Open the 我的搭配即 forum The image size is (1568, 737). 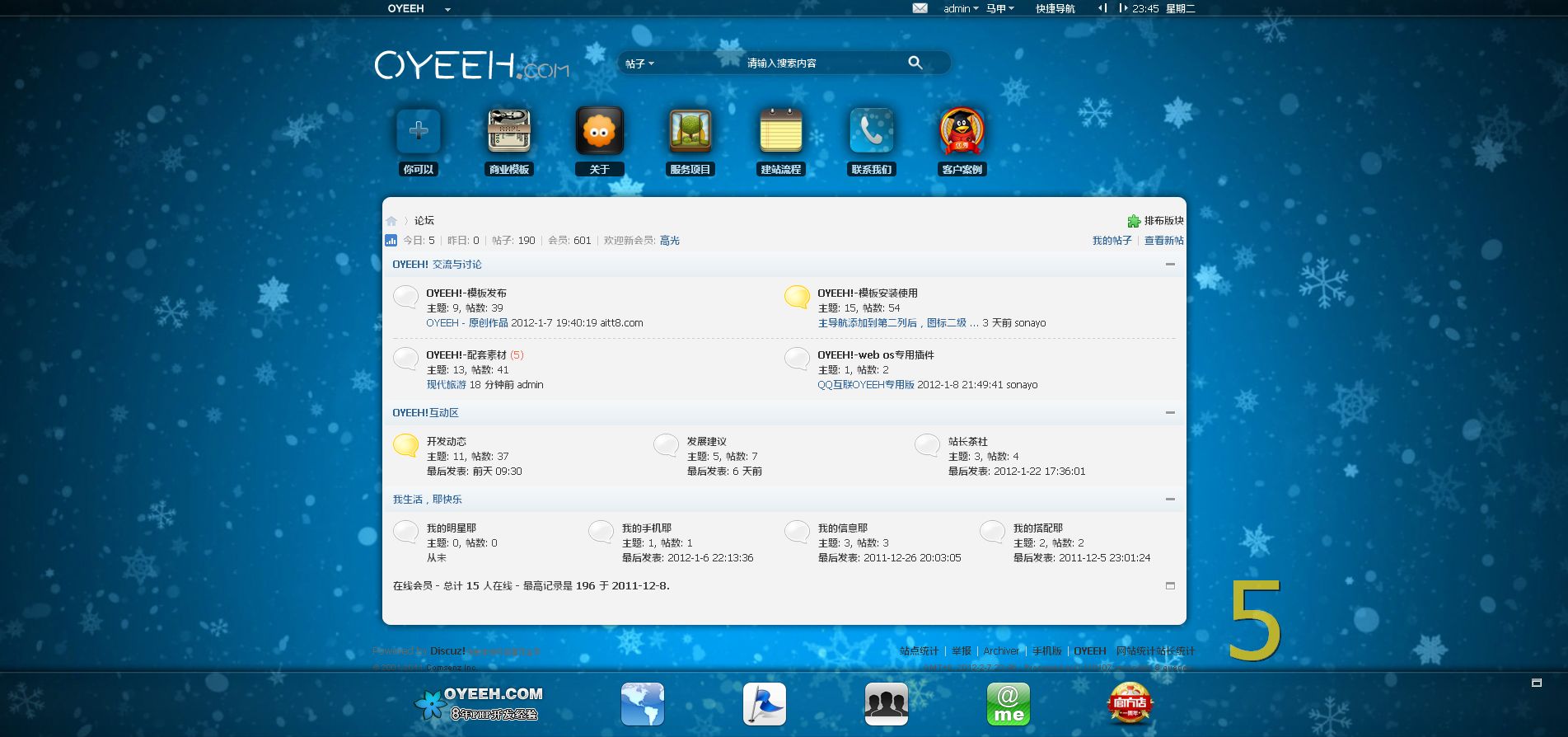click(1038, 528)
